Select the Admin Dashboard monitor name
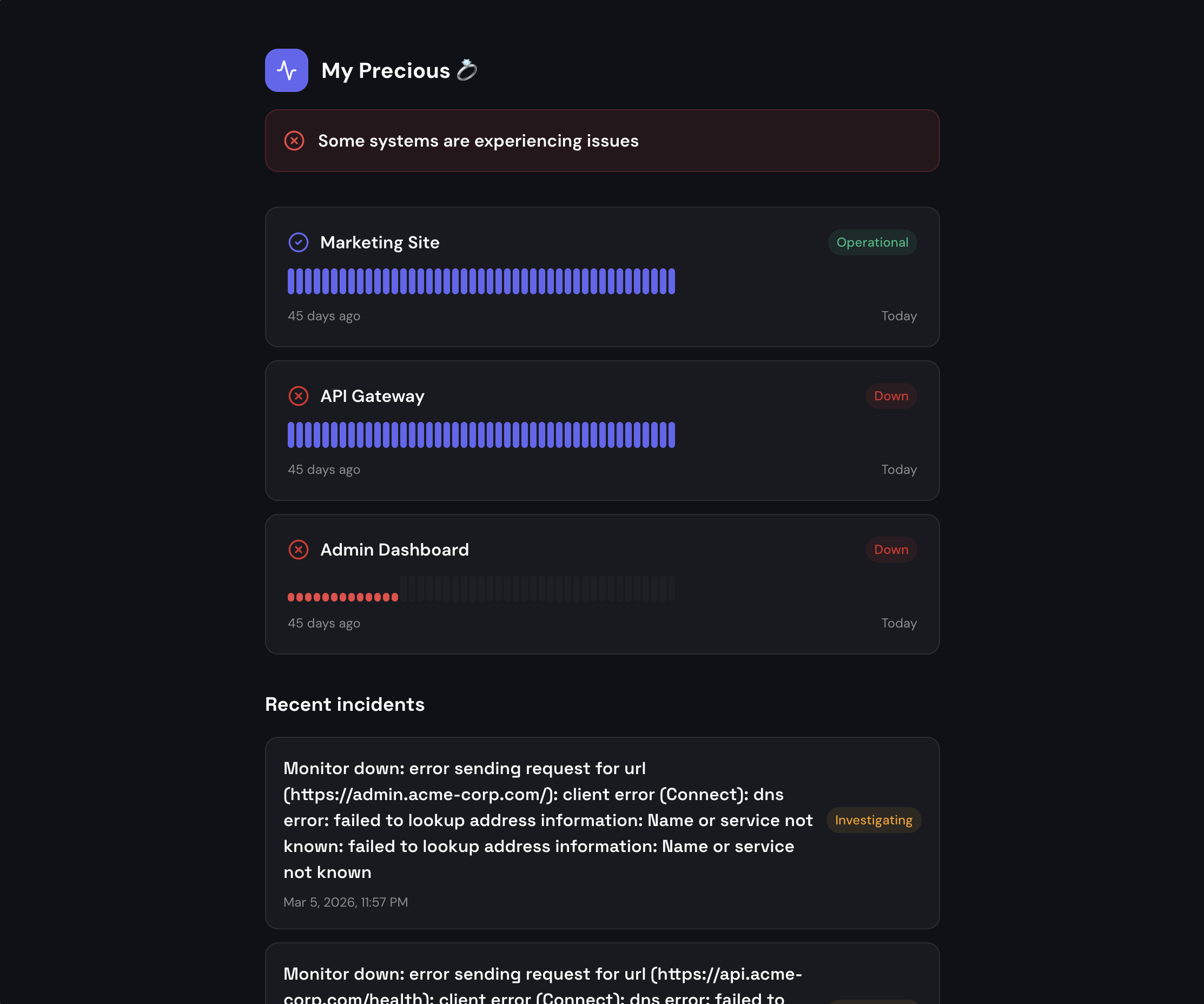1204x1004 pixels. [394, 549]
